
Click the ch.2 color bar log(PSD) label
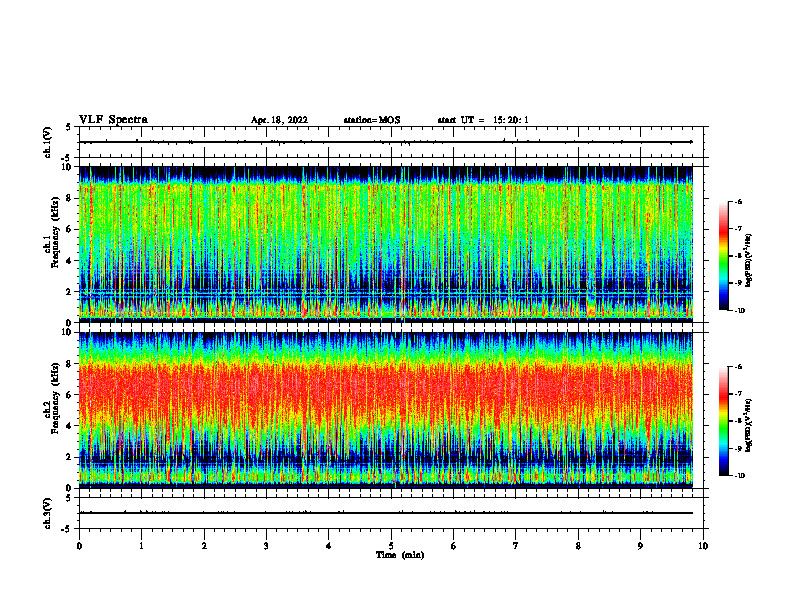(749, 426)
